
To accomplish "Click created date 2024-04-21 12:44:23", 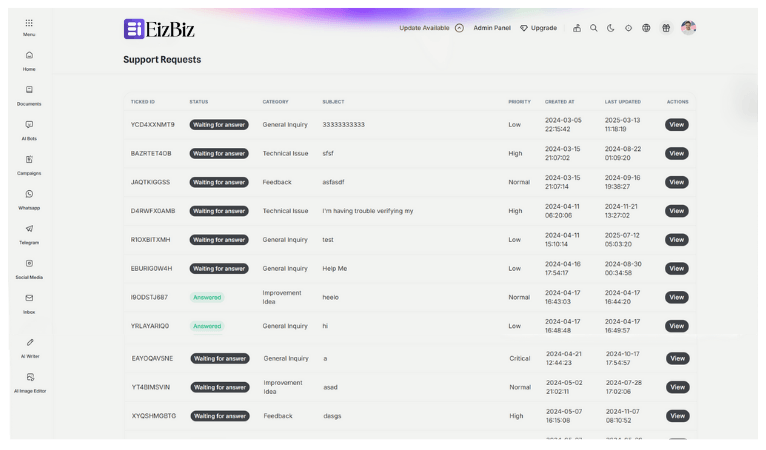I will (x=564, y=359).
